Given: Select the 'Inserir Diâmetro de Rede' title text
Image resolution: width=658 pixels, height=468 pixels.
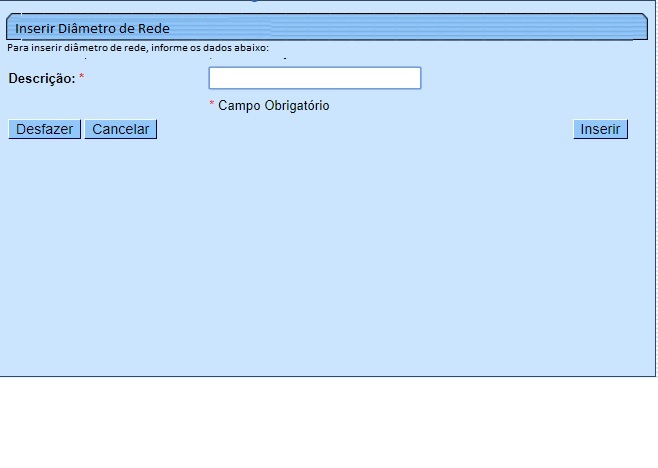Looking at the screenshot, I should pos(92,29).
